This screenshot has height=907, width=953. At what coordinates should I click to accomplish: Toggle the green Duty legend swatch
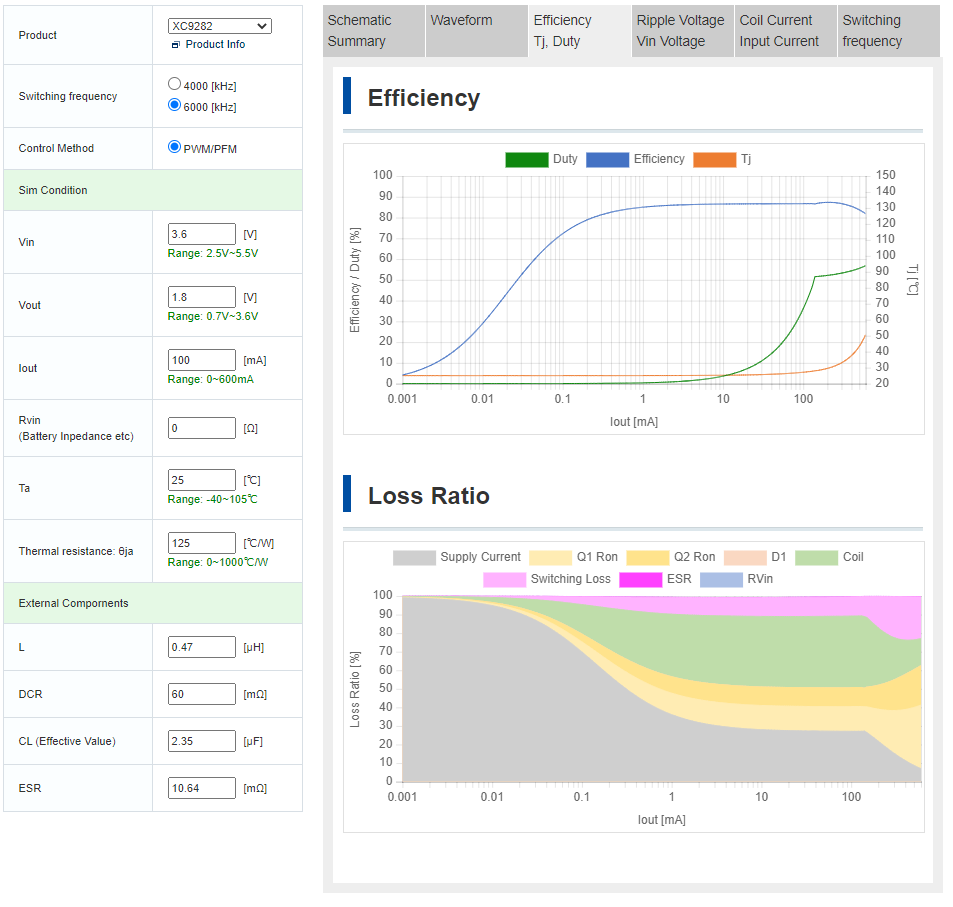point(526,159)
